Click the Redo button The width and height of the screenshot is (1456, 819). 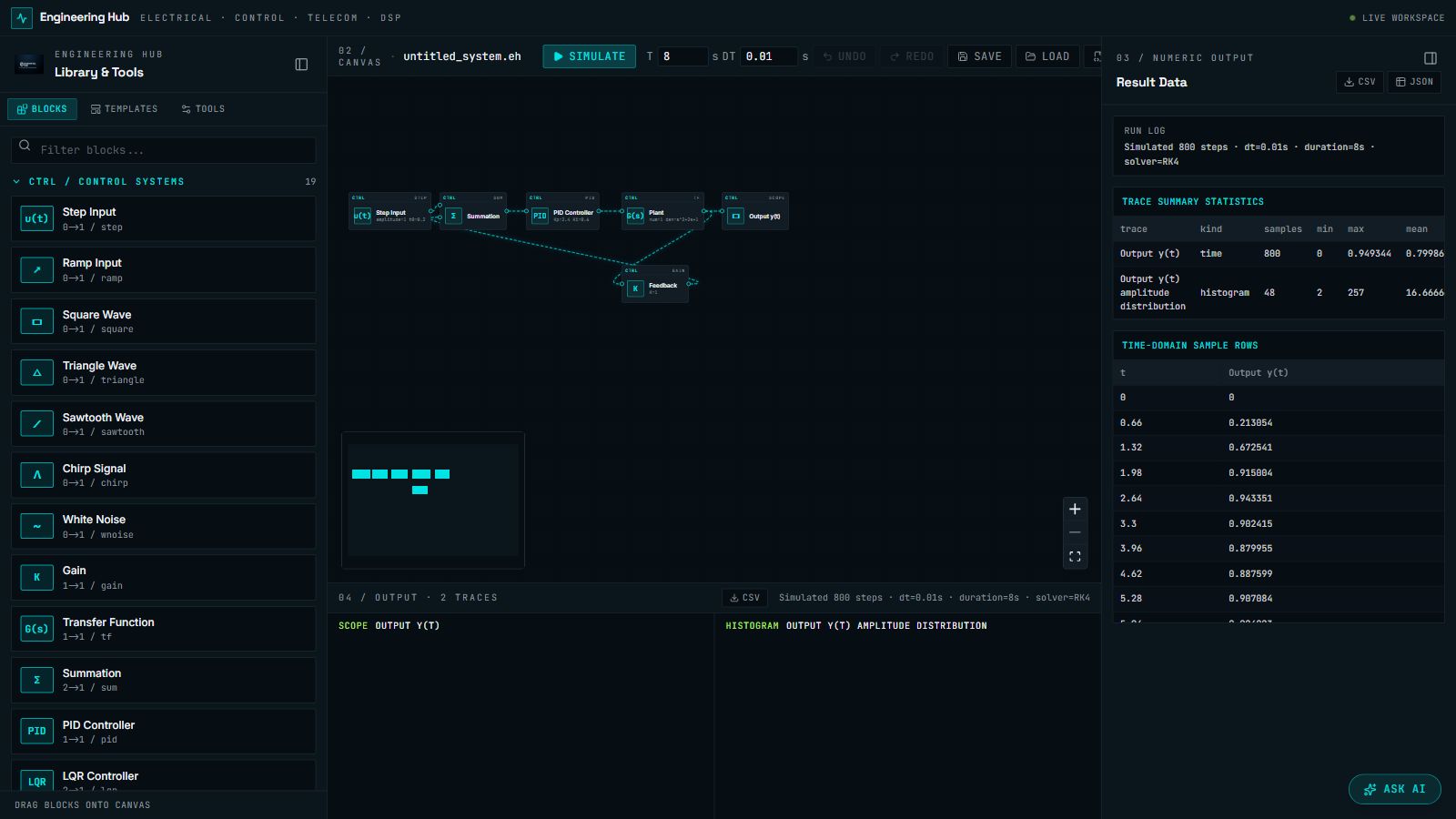[912, 56]
